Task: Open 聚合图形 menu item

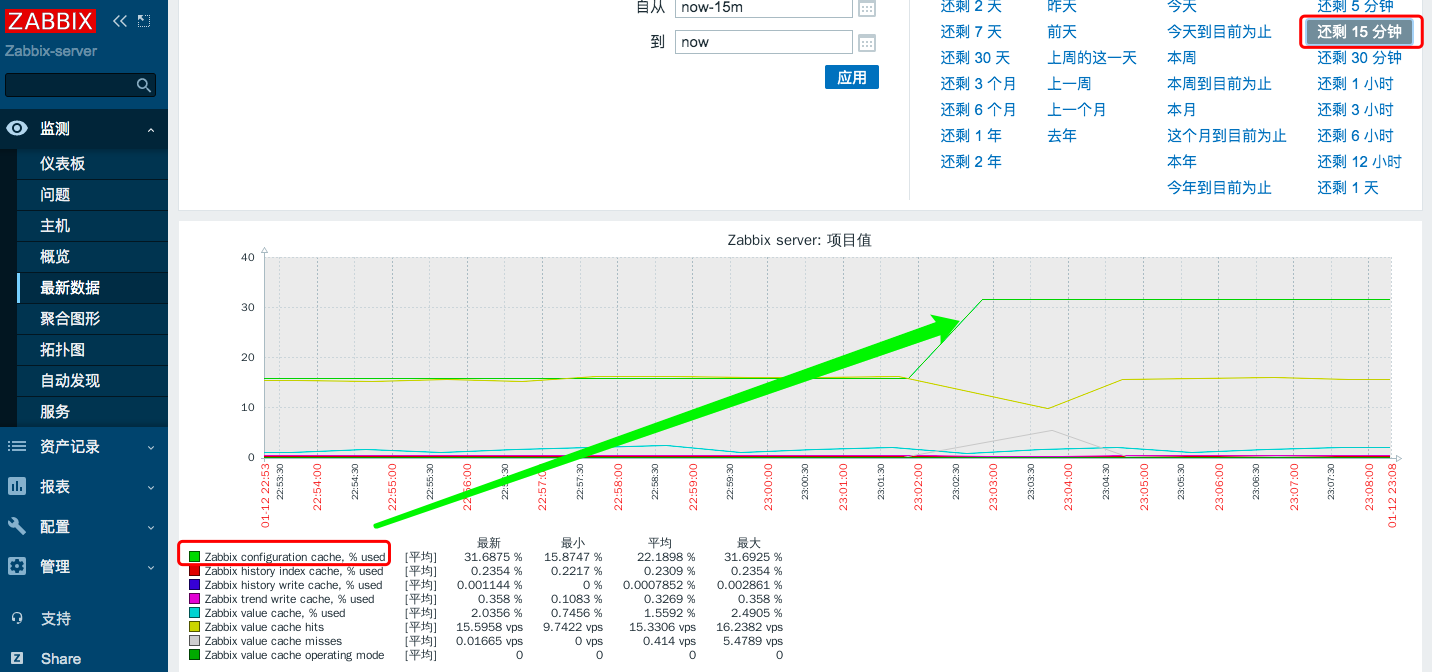Action: pos(70,319)
